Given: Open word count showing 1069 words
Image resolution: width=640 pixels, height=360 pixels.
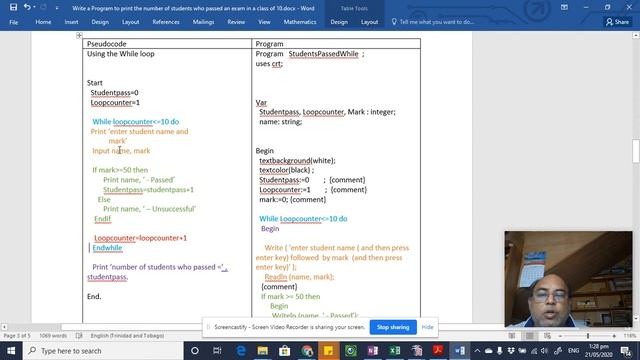Looking at the screenshot, I should (x=53, y=336).
